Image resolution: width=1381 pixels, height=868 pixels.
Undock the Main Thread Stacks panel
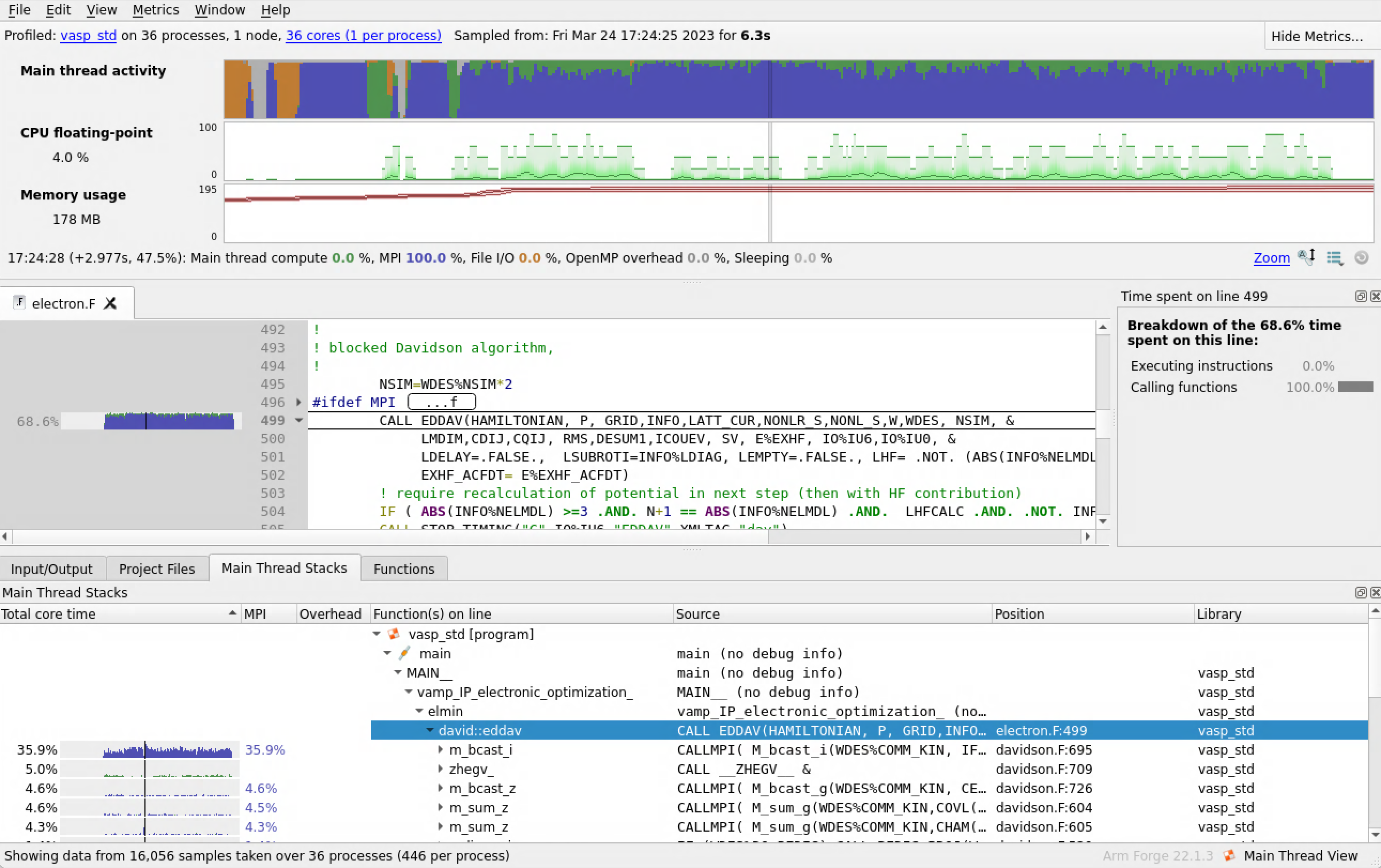click(x=1360, y=592)
